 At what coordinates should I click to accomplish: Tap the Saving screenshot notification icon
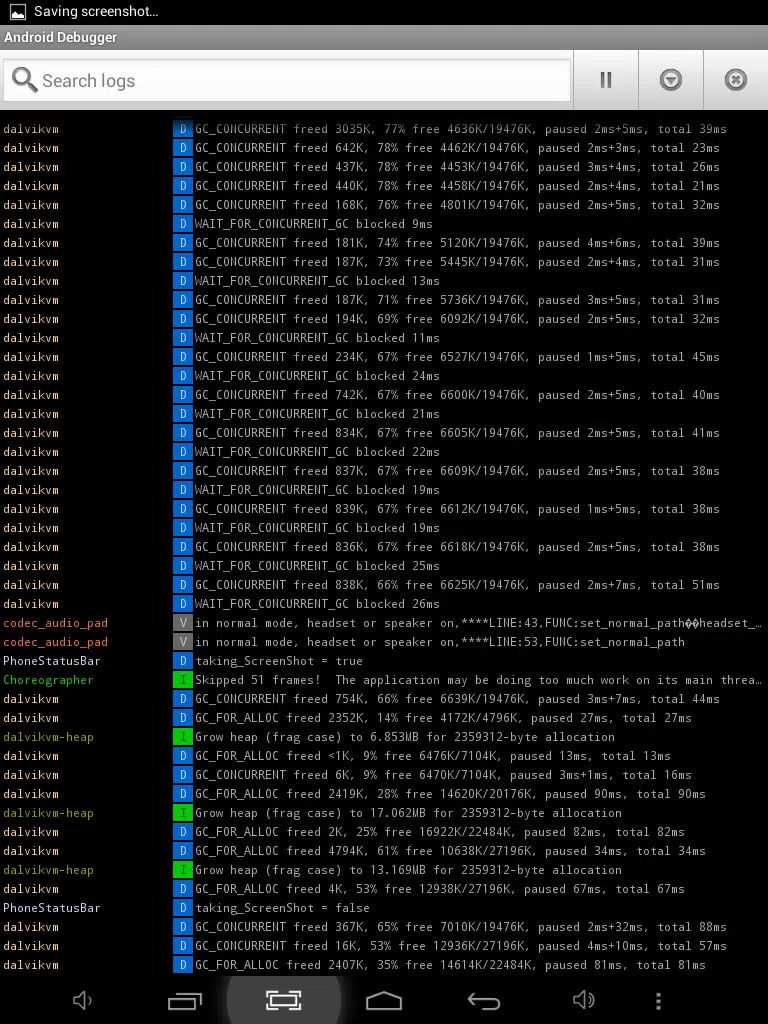click(x=18, y=11)
